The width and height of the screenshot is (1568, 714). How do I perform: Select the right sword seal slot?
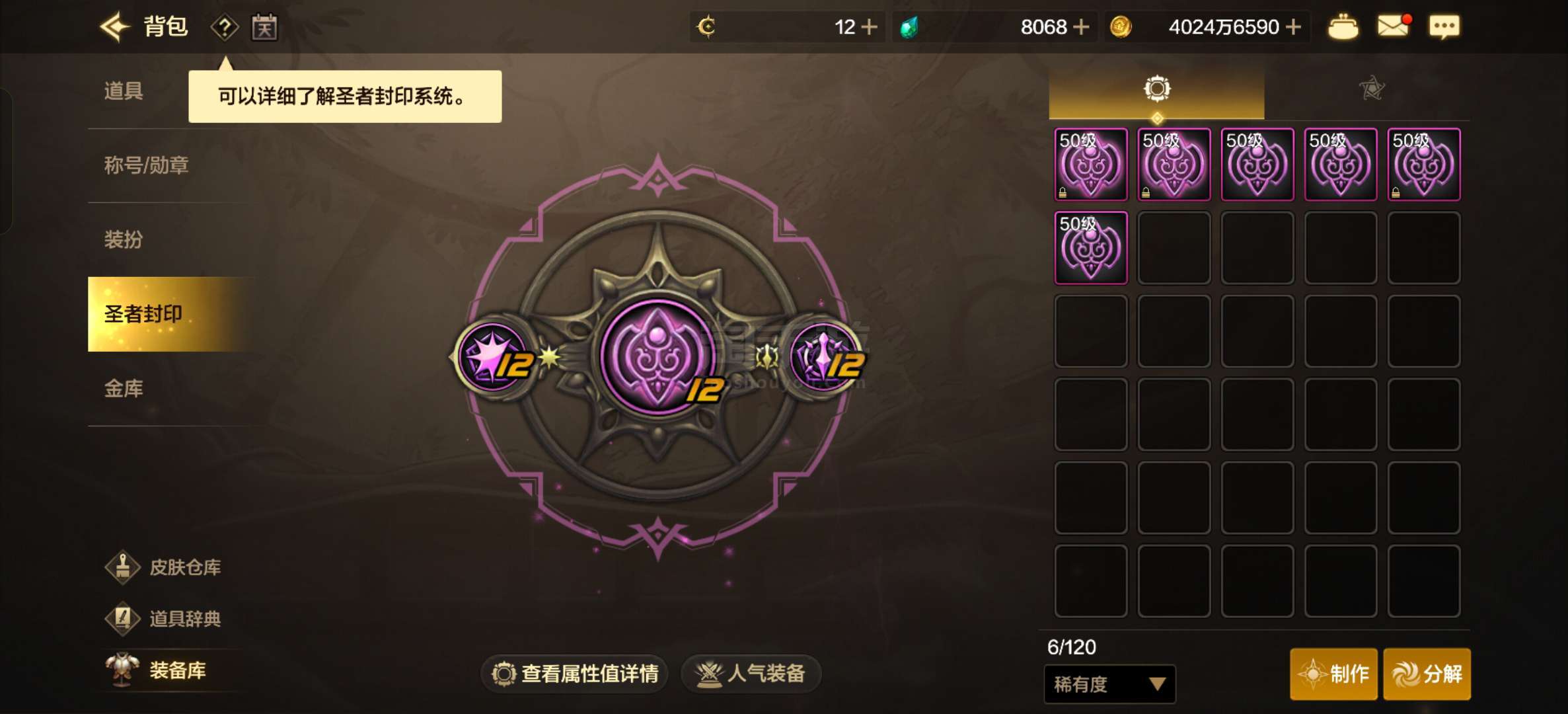click(x=826, y=356)
